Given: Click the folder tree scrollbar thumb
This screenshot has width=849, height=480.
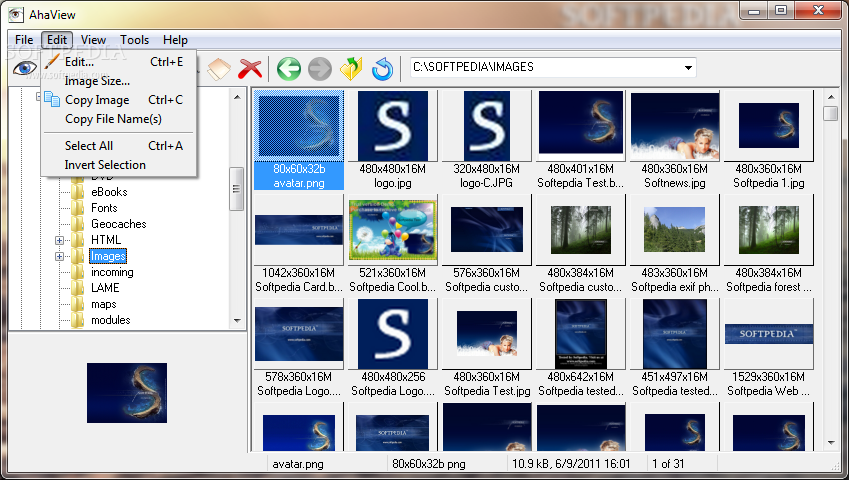Looking at the screenshot, I should pos(237,189).
